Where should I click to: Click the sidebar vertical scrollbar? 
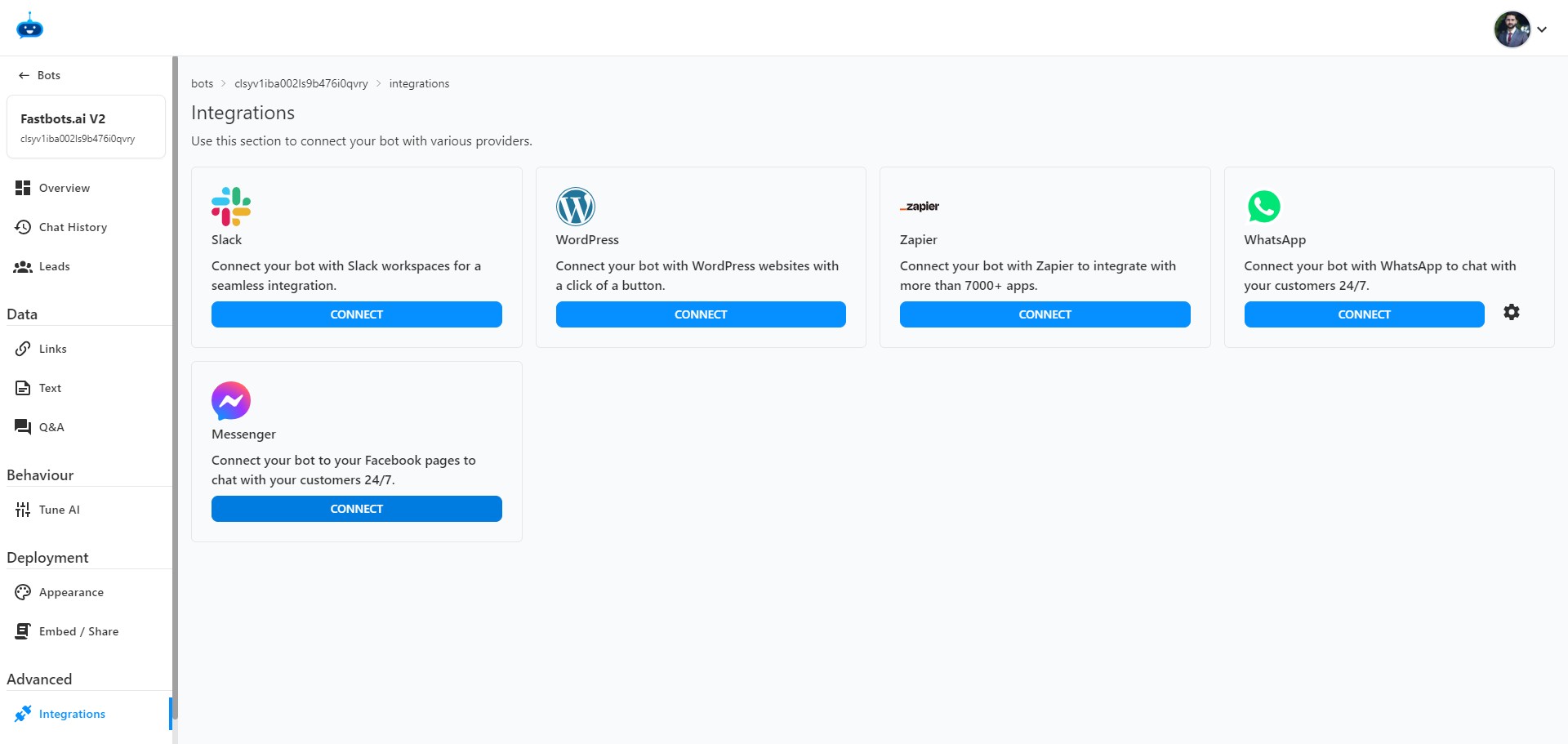point(175,388)
